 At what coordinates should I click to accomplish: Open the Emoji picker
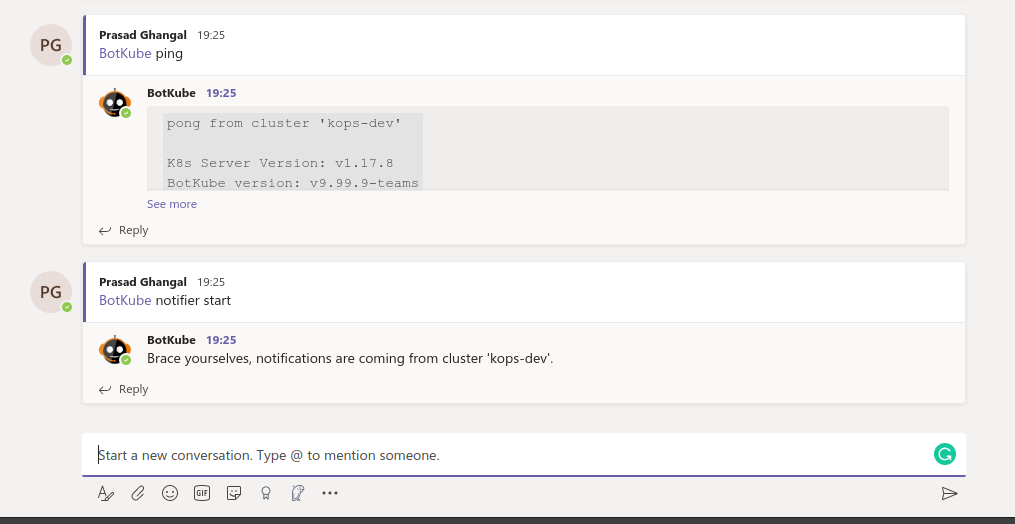point(170,493)
